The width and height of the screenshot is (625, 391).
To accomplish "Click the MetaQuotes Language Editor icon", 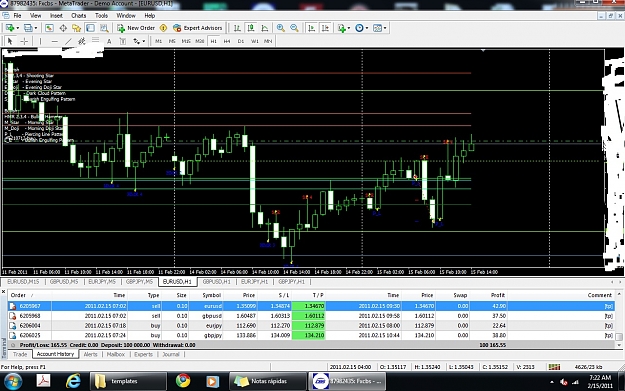I will (163, 28).
